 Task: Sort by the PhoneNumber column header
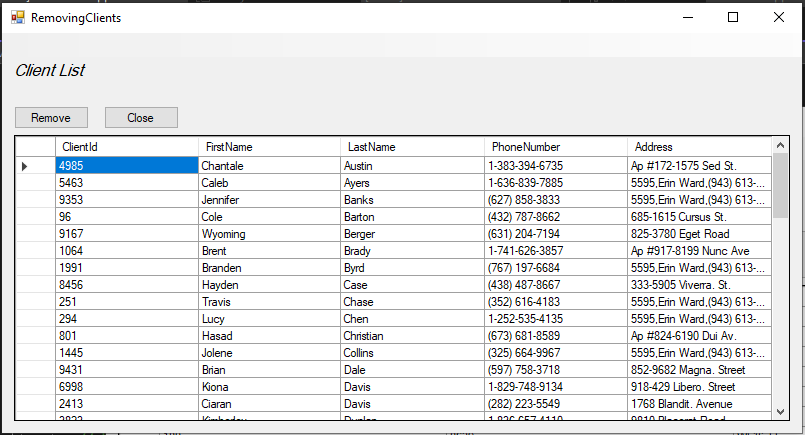coord(555,147)
